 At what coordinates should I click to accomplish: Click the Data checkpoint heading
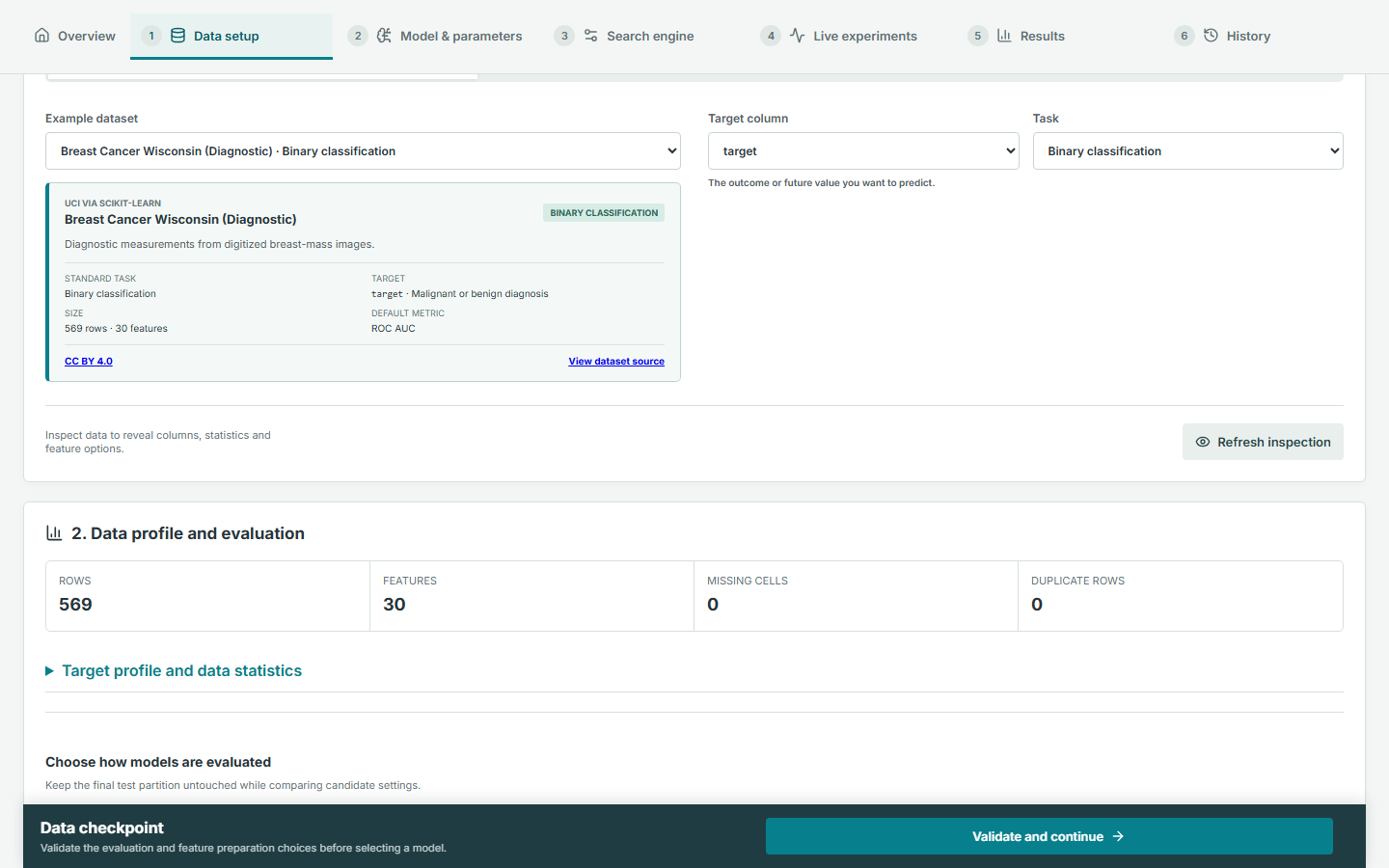point(102,827)
